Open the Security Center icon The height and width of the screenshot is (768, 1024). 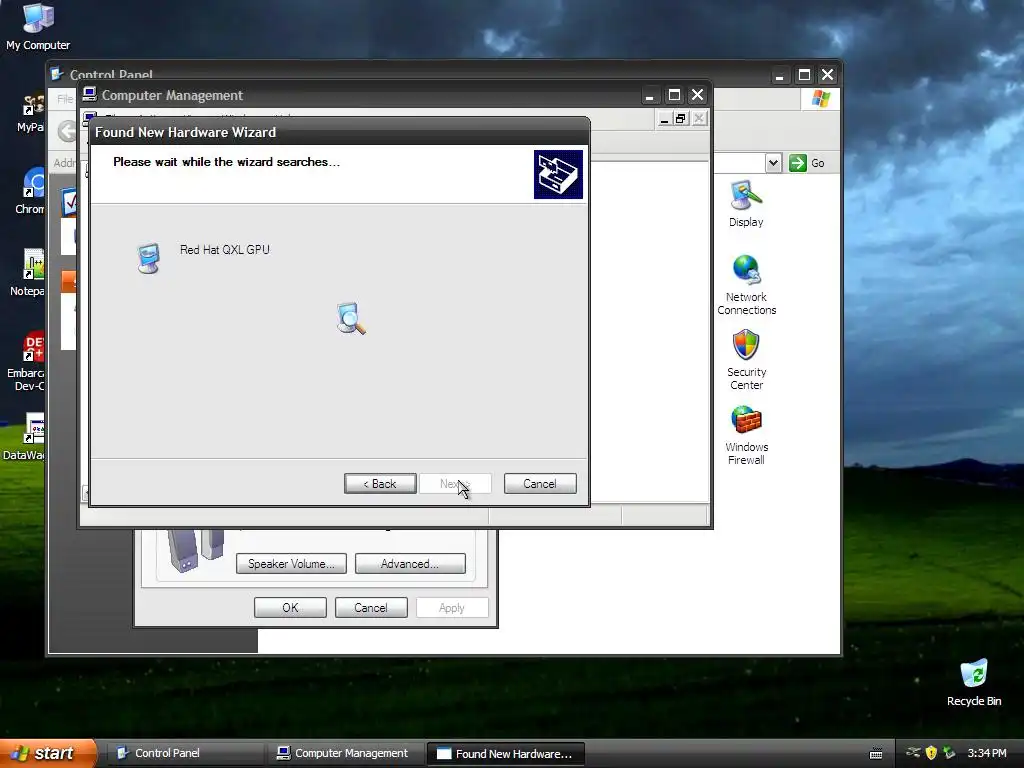click(746, 360)
